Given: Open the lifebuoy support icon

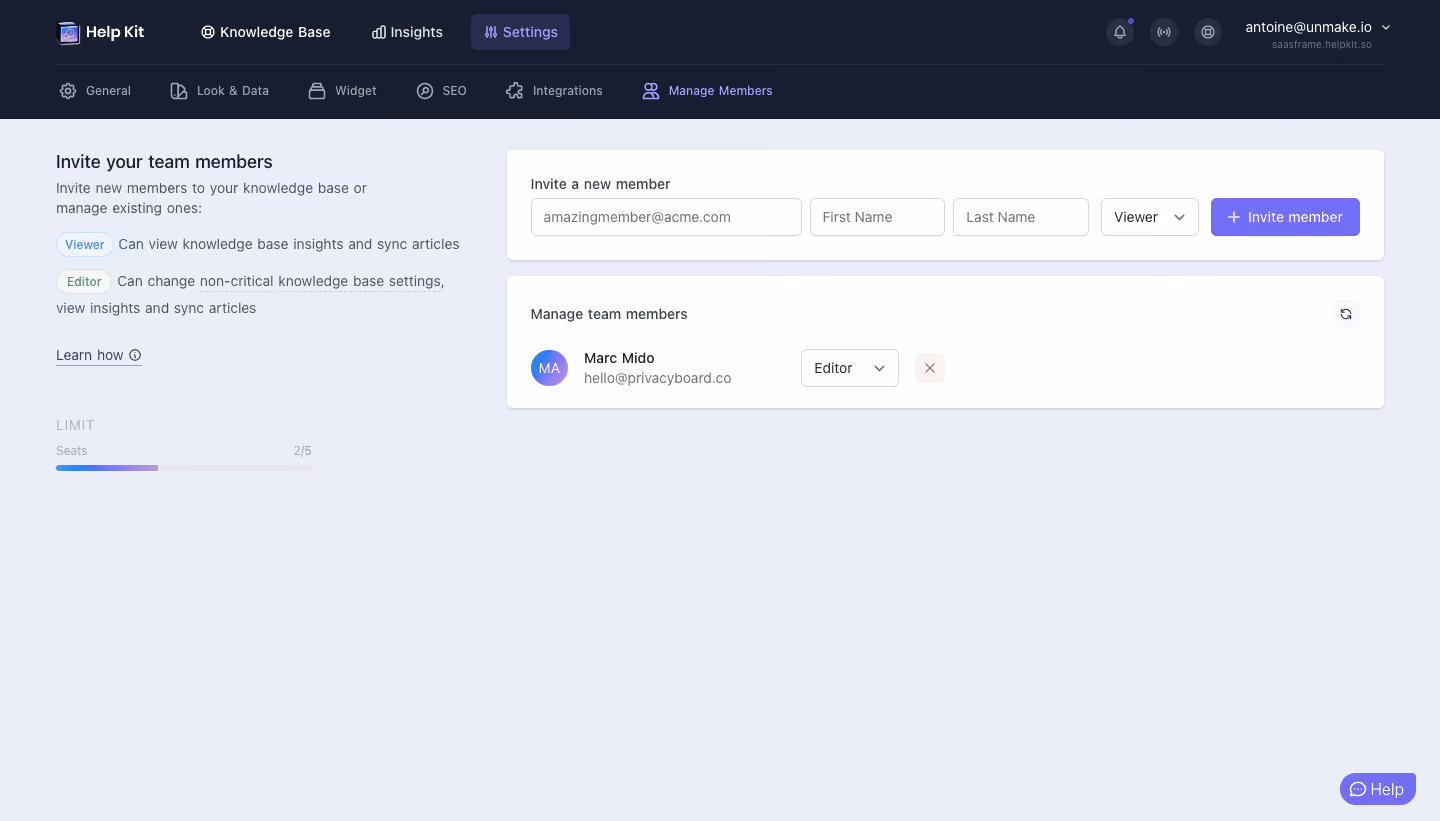Looking at the screenshot, I should tap(1208, 32).
